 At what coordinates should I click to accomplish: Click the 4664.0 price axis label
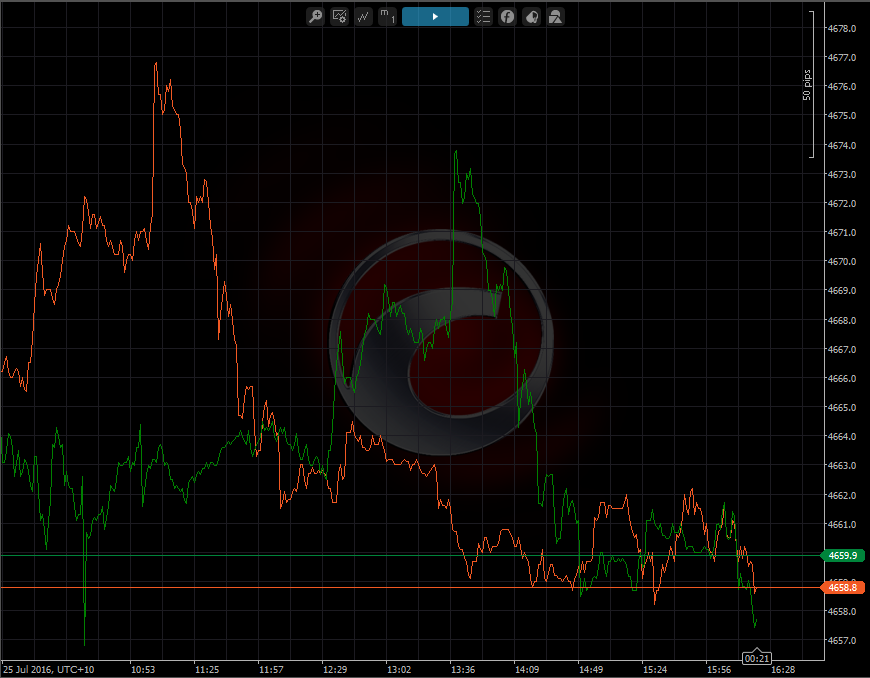(842, 437)
